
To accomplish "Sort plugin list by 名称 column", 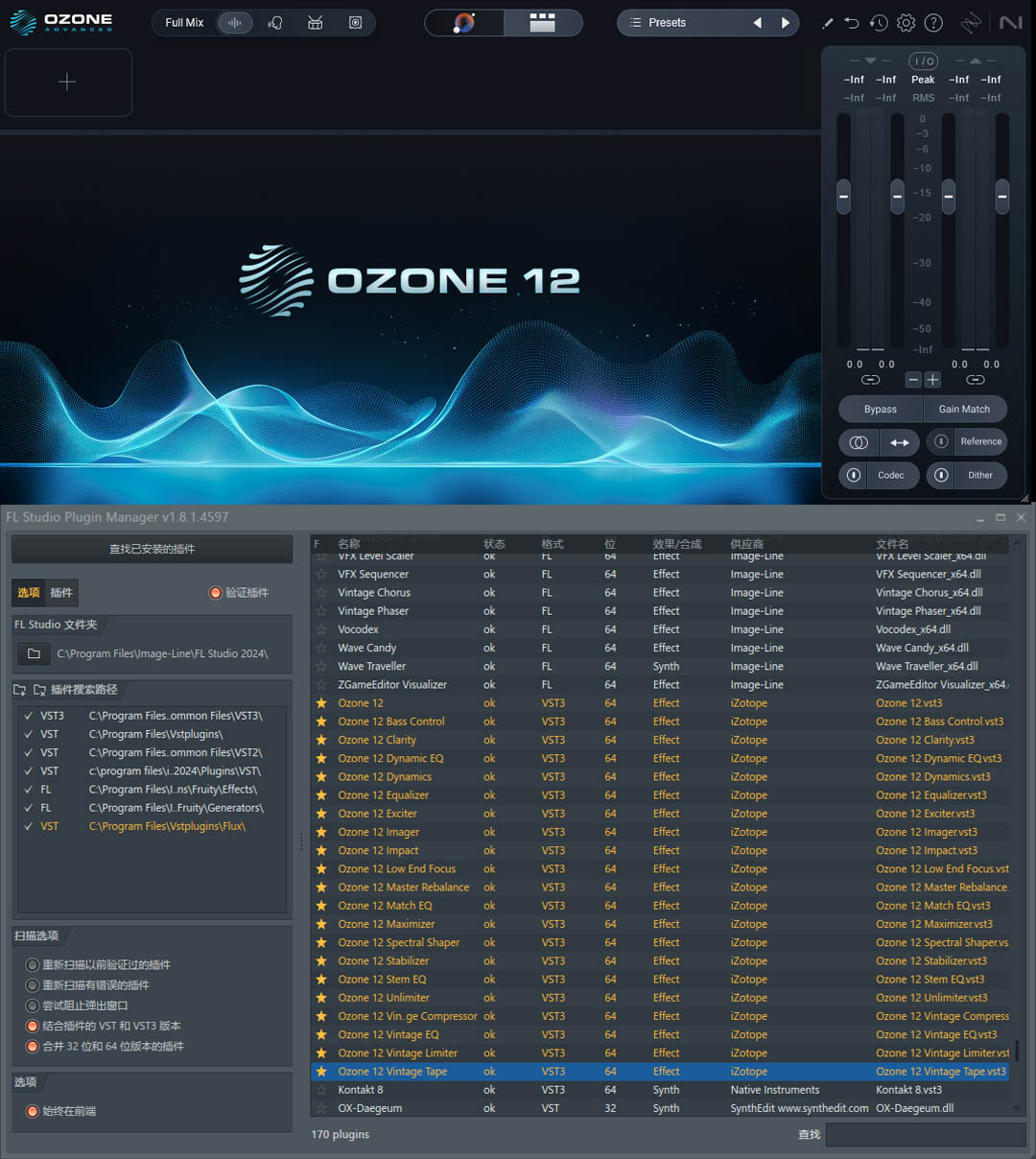I will 349,544.
